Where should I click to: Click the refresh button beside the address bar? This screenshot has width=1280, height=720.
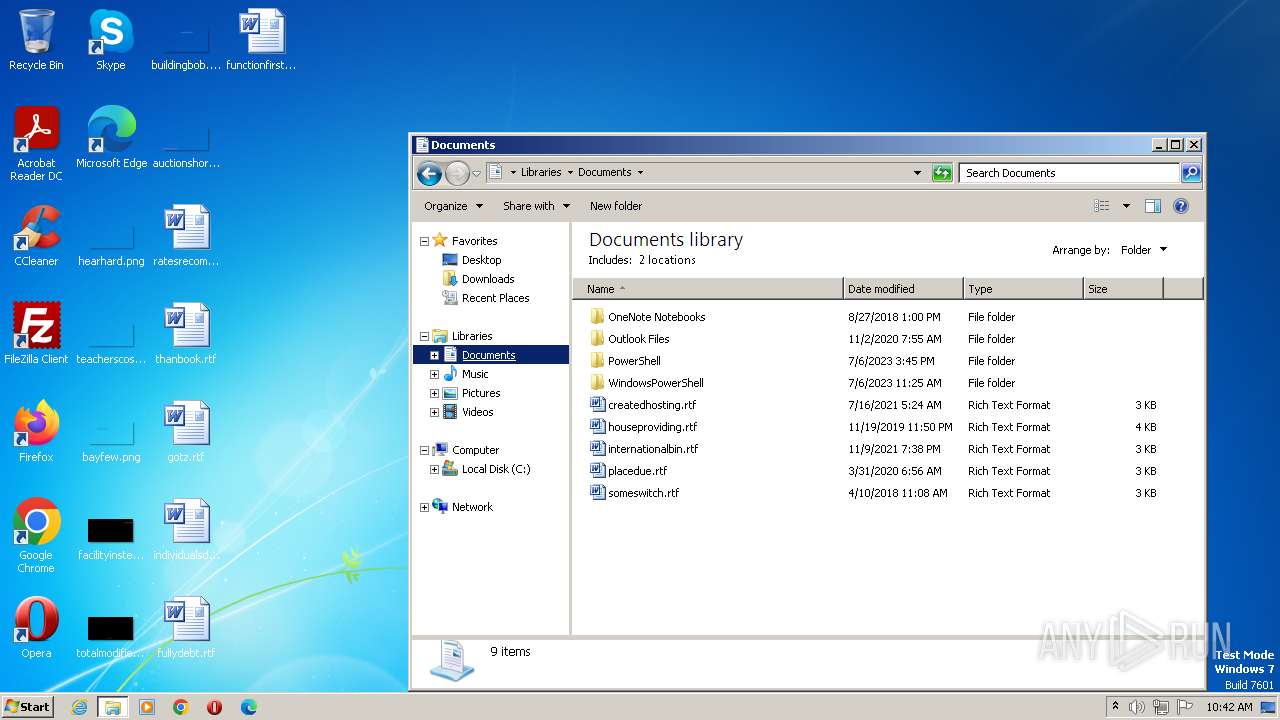(x=942, y=173)
